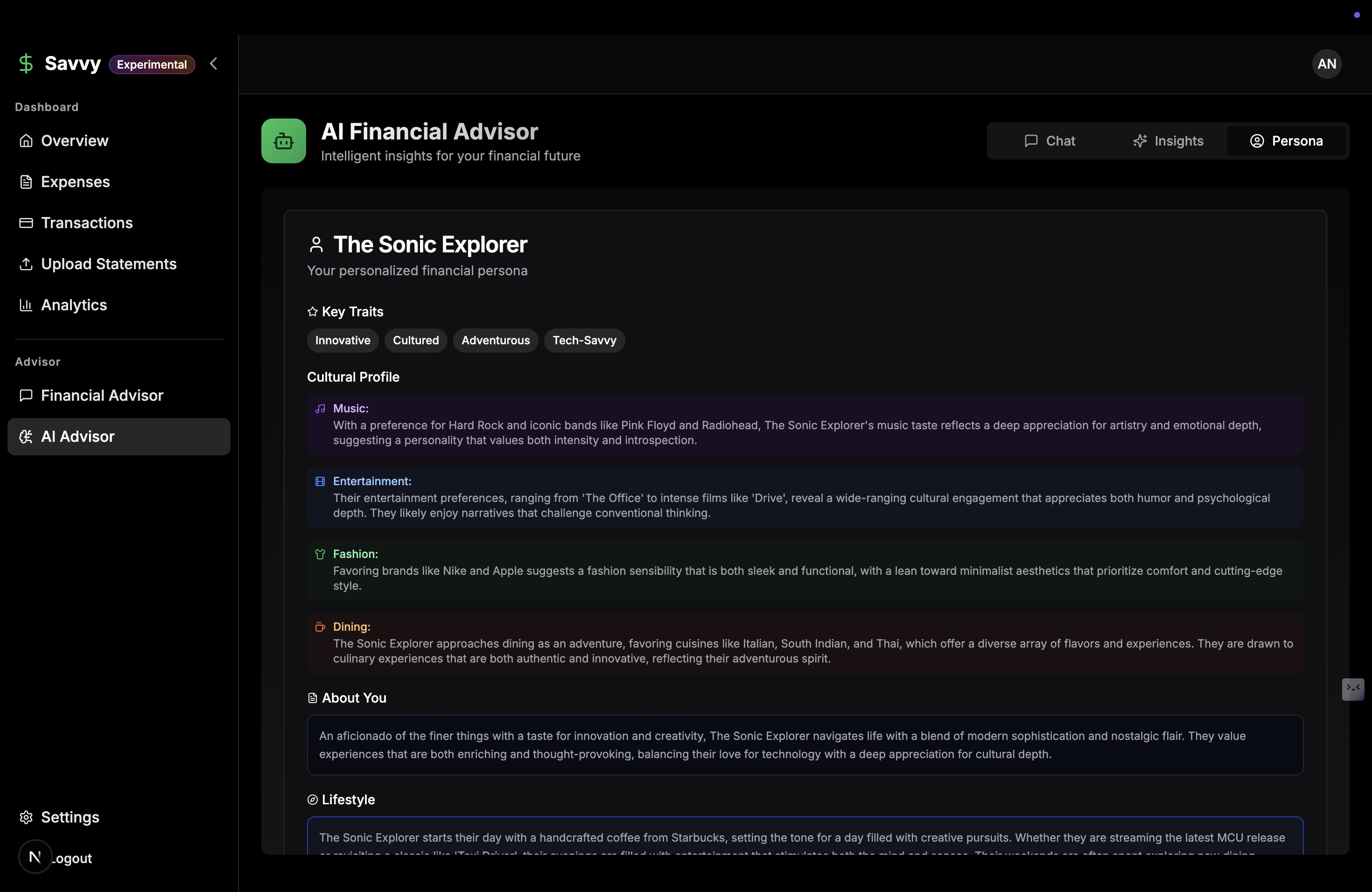Image resolution: width=1372 pixels, height=892 pixels.
Task: Click the shirt icon beside Fashion
Action: [x=321, y=554]
